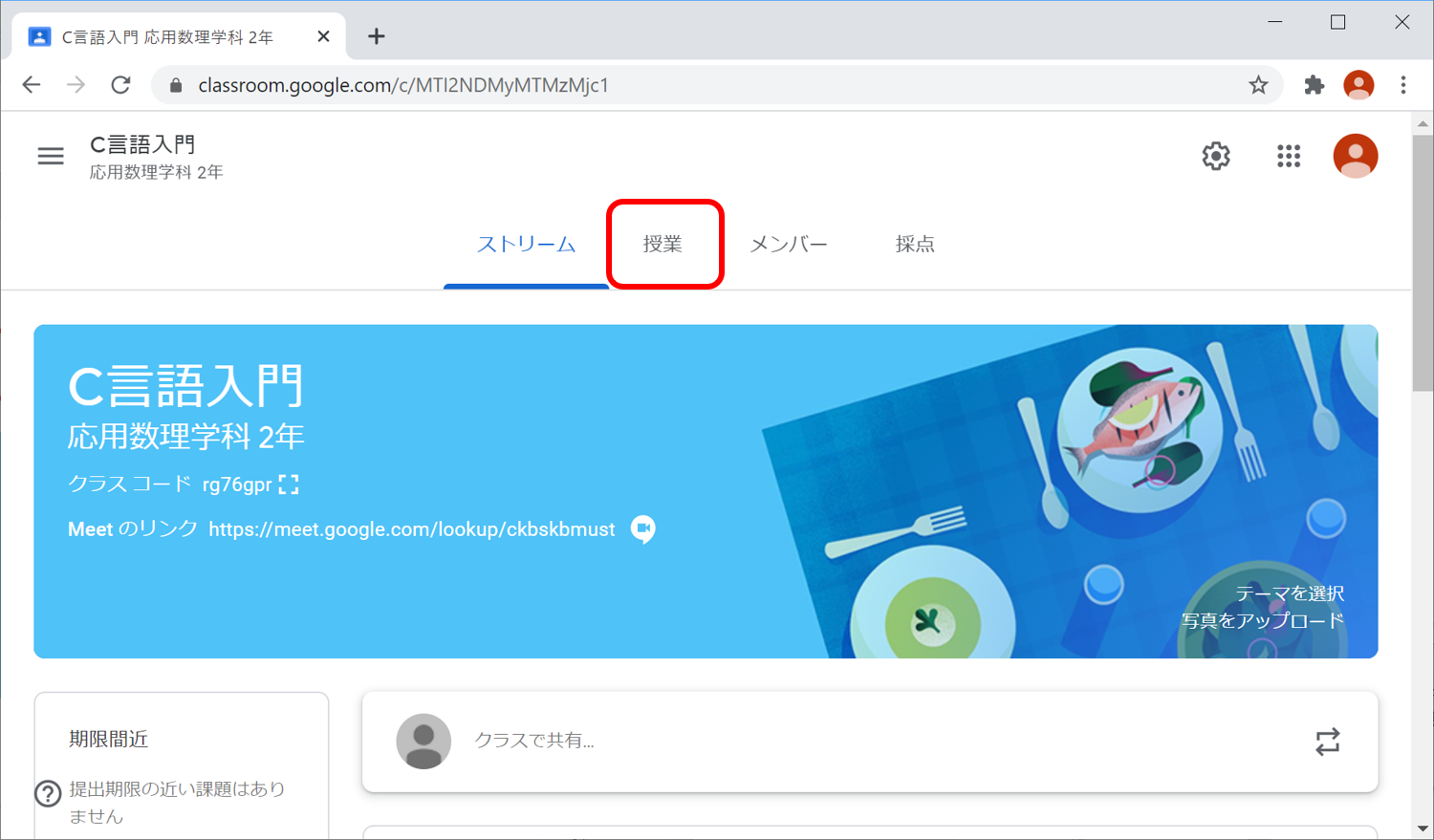This screenshot has width=1434, height=840.
Task: Click class code rg76gpr
Action: point(237,485)
